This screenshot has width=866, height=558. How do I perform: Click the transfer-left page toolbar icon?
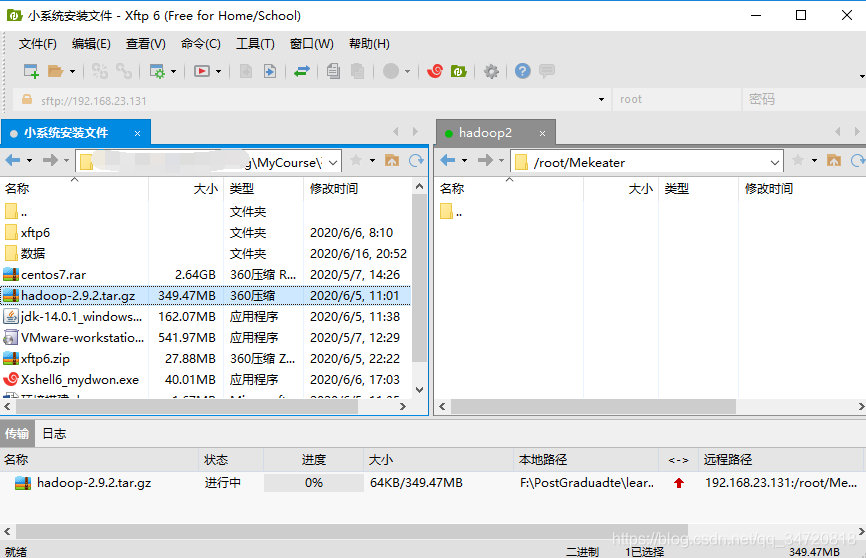point(245,71)
